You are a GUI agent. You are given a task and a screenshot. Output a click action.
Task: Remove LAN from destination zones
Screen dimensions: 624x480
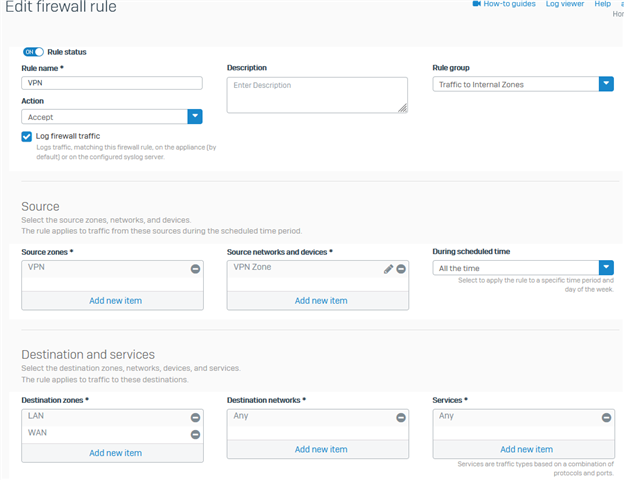tap(195, 417)
